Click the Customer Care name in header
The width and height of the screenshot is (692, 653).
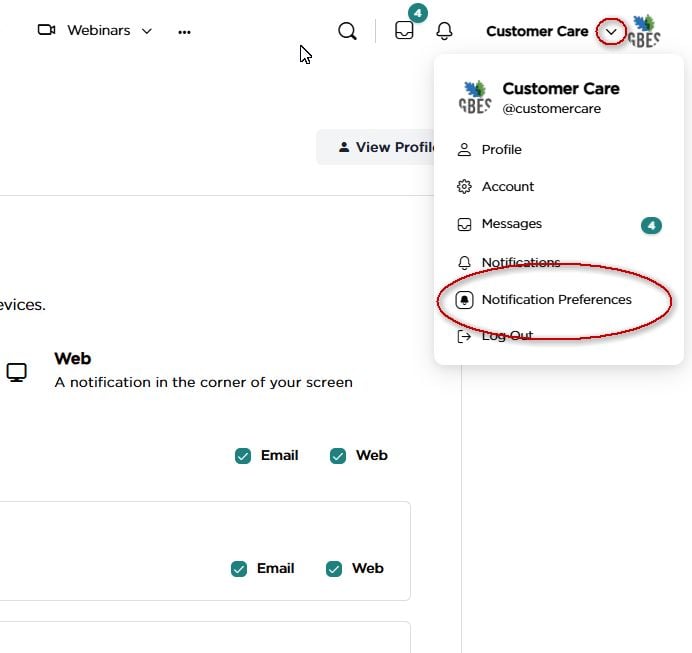537,31
